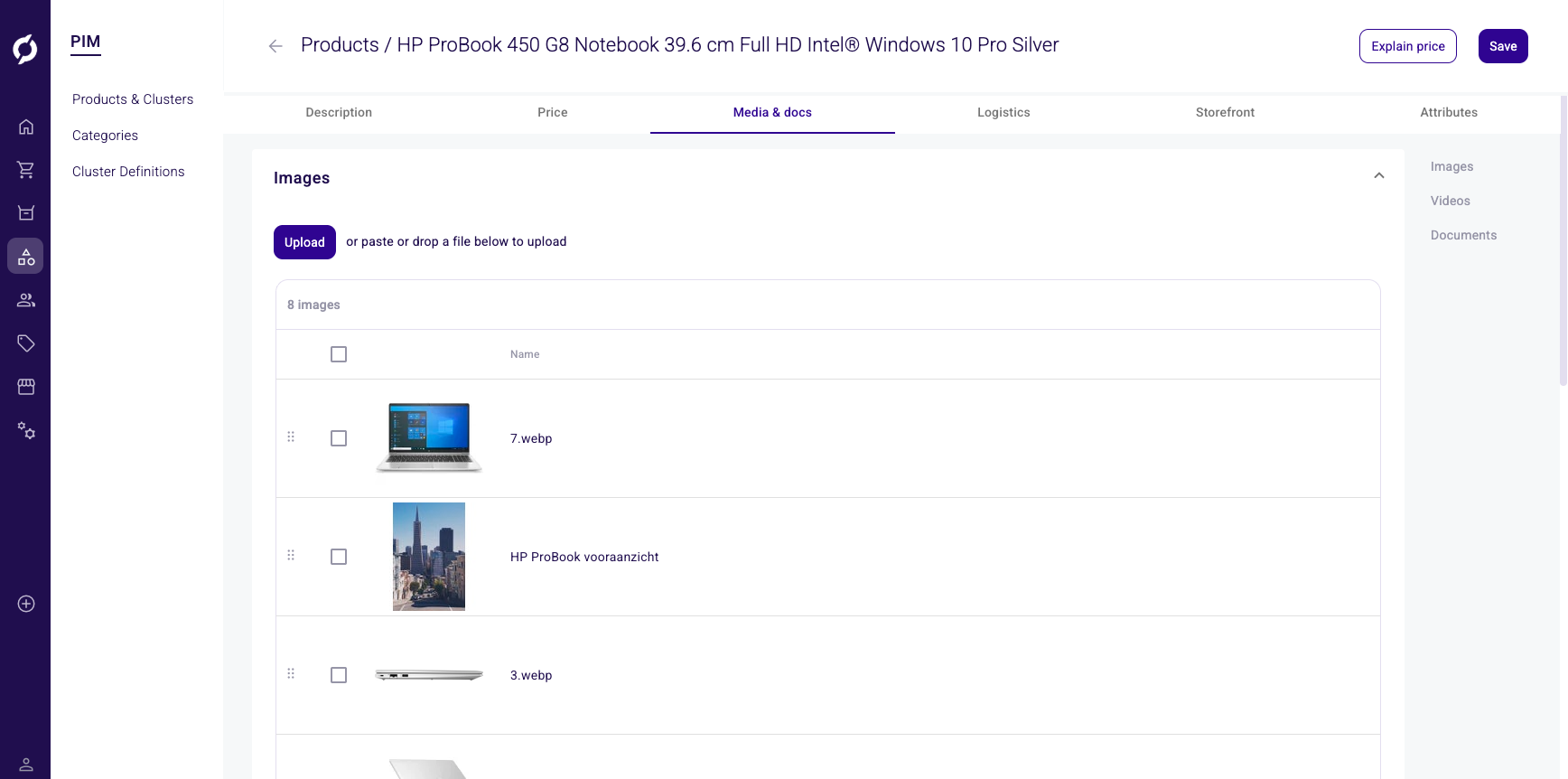Open the shop front icon in sidebar
Viewport: 1568px width, 779px height.
click(26, 387)
